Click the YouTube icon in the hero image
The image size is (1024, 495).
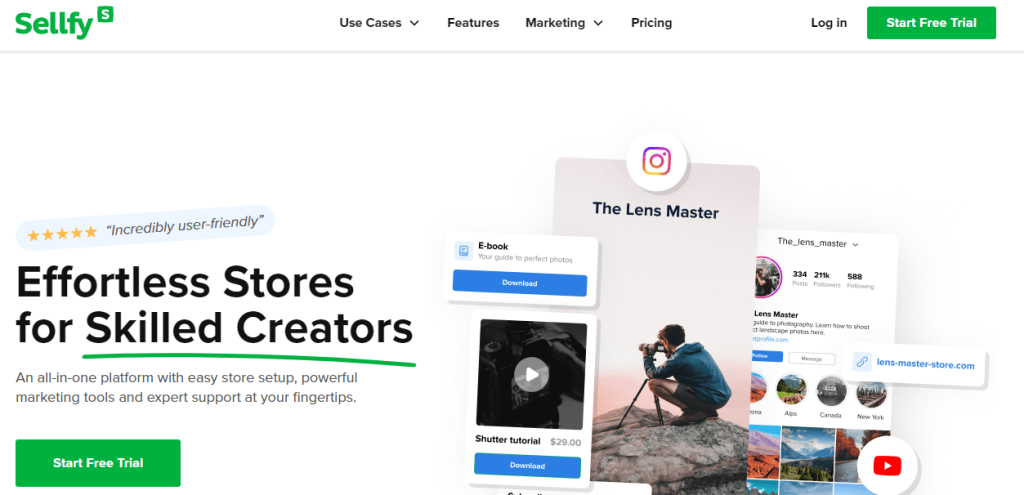[887, 466]
